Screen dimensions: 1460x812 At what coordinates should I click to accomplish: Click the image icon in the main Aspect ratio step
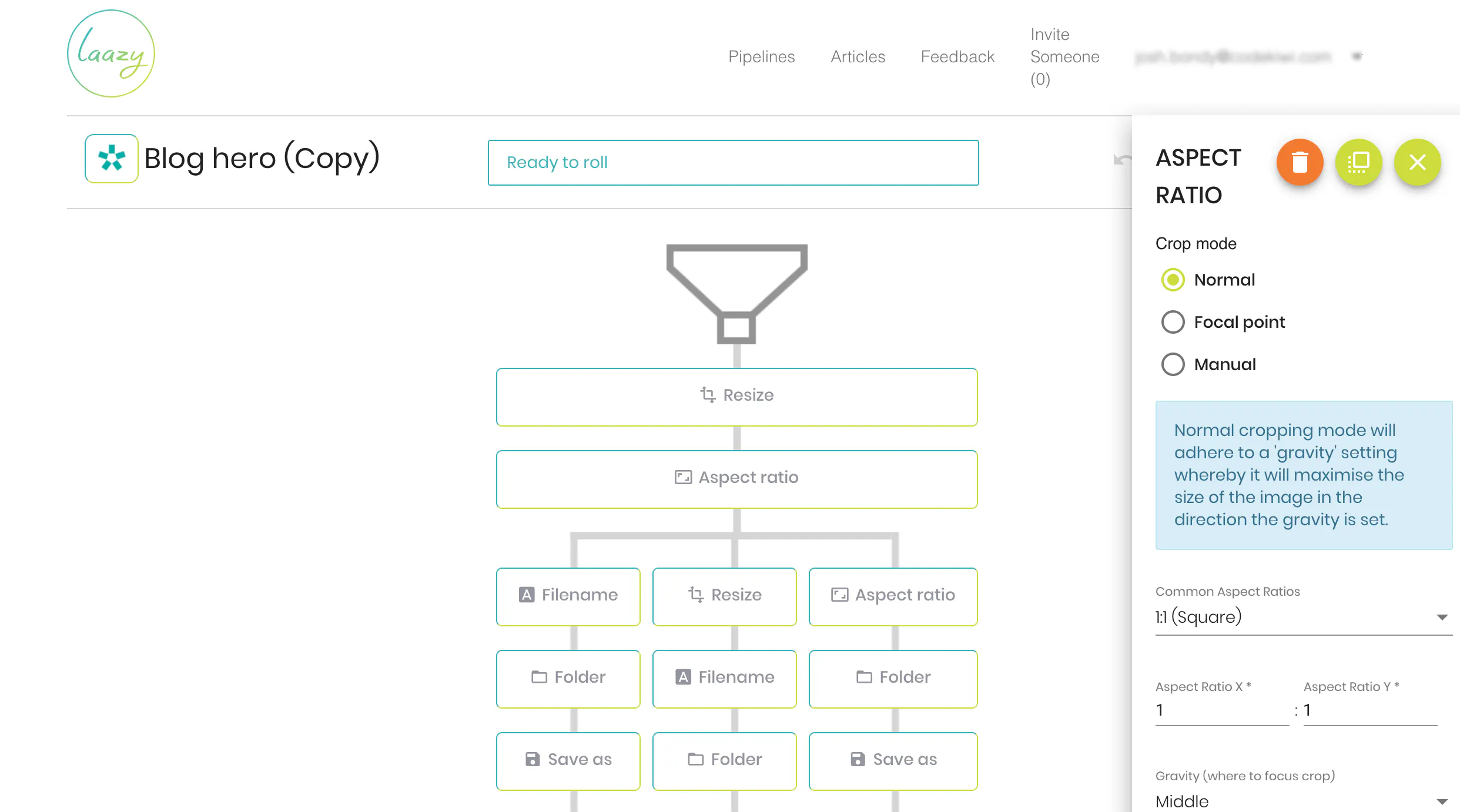[683, 477]
